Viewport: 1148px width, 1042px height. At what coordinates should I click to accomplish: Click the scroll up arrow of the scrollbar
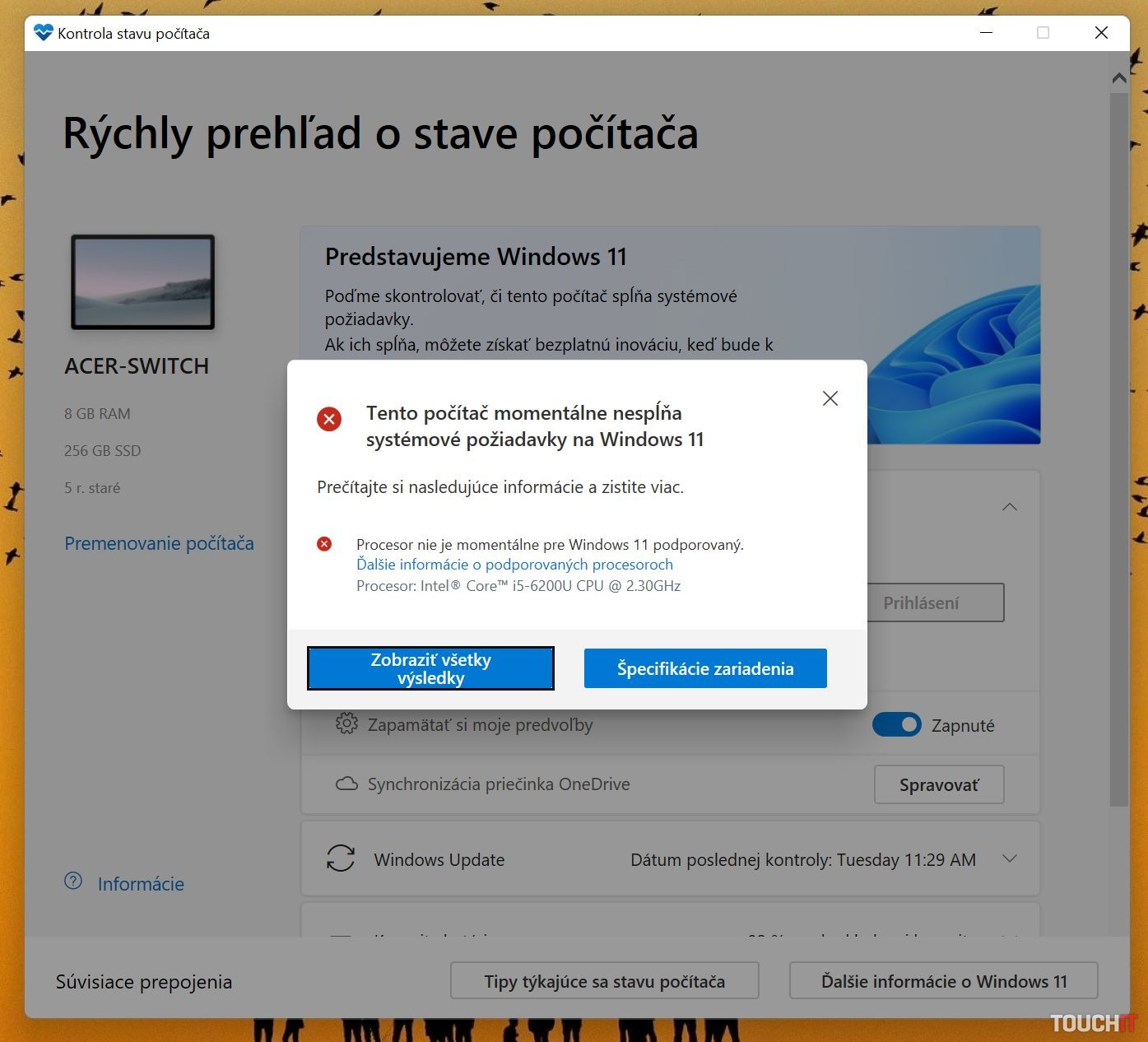[x=1118, y=78]
